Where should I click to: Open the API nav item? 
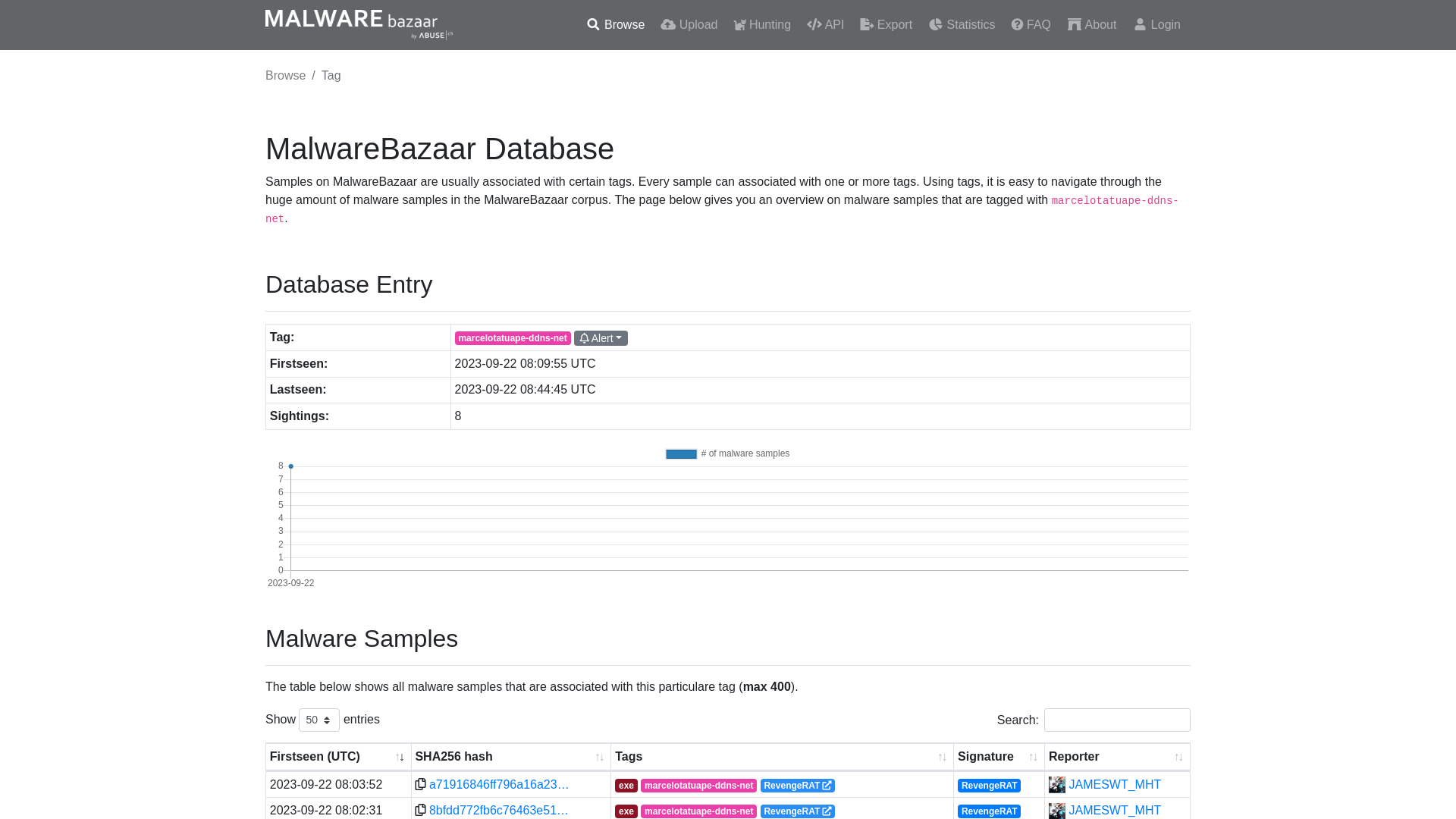pyautogui.click(x=826, y=25)
